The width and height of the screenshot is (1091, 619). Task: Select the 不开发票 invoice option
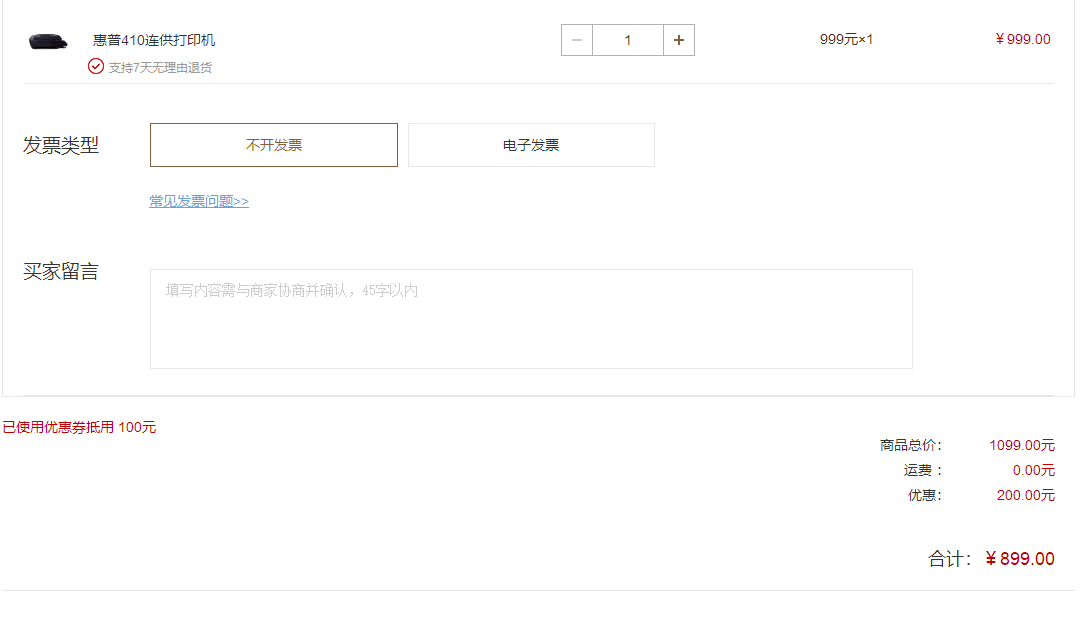click(274, 145)
